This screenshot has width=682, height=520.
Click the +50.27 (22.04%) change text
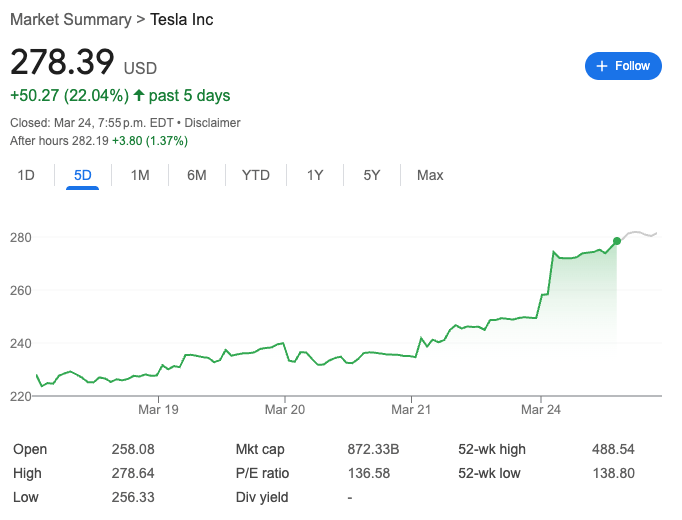coord(70,96)
